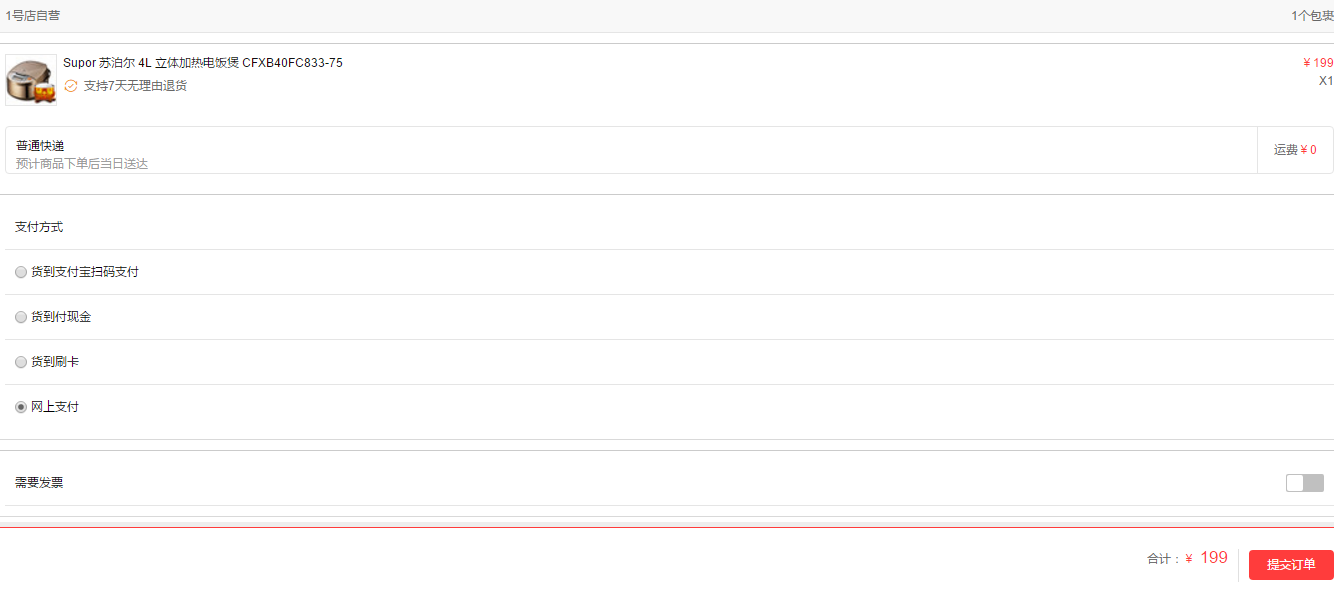Click the 需要发票 label
The image size is (1334, 590).
pos(39,483)
